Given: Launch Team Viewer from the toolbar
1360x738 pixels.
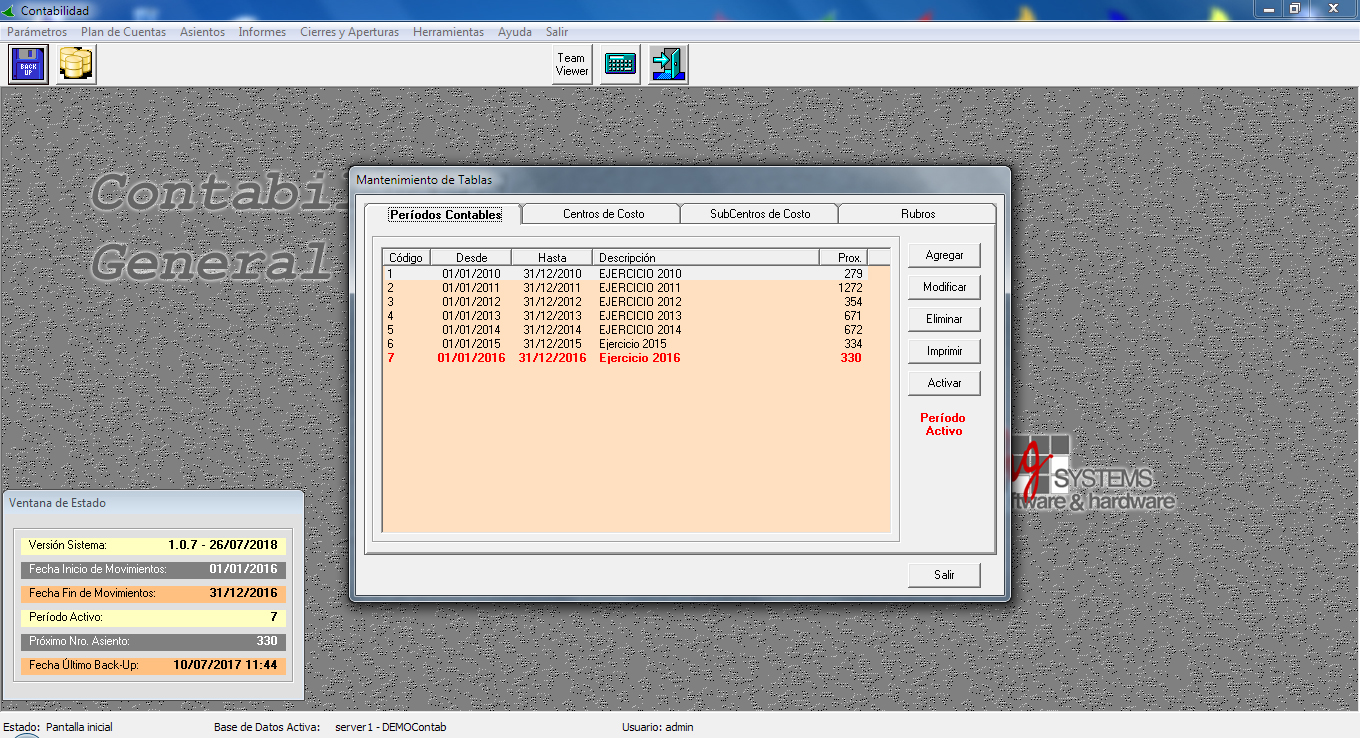Looking at the screenshot, I should click(572, 65).
